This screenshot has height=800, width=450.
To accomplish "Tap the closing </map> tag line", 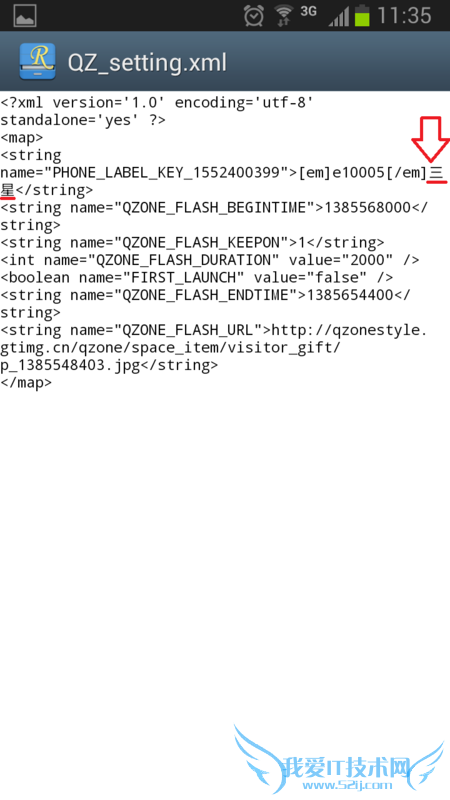I will [x=26, y=383].
